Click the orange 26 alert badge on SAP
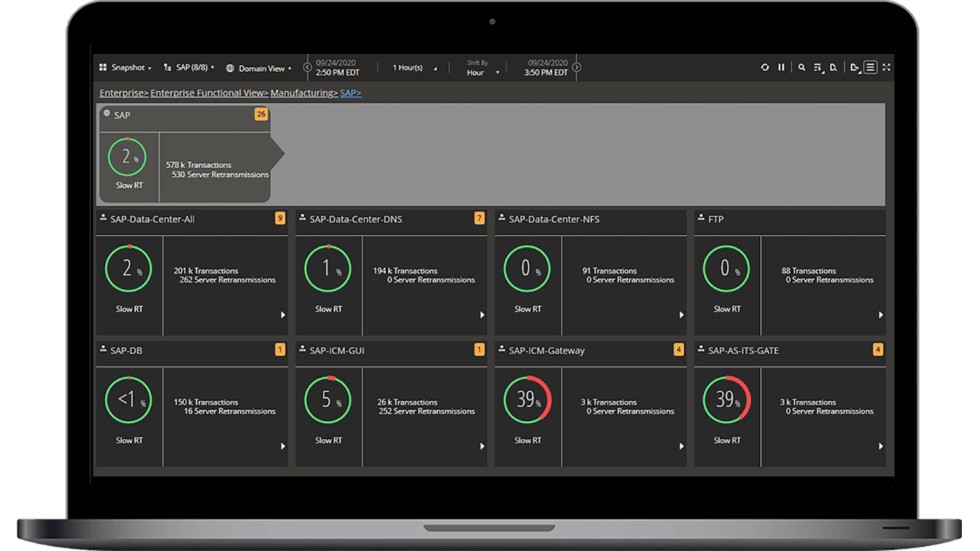 [x=261, y=115]
